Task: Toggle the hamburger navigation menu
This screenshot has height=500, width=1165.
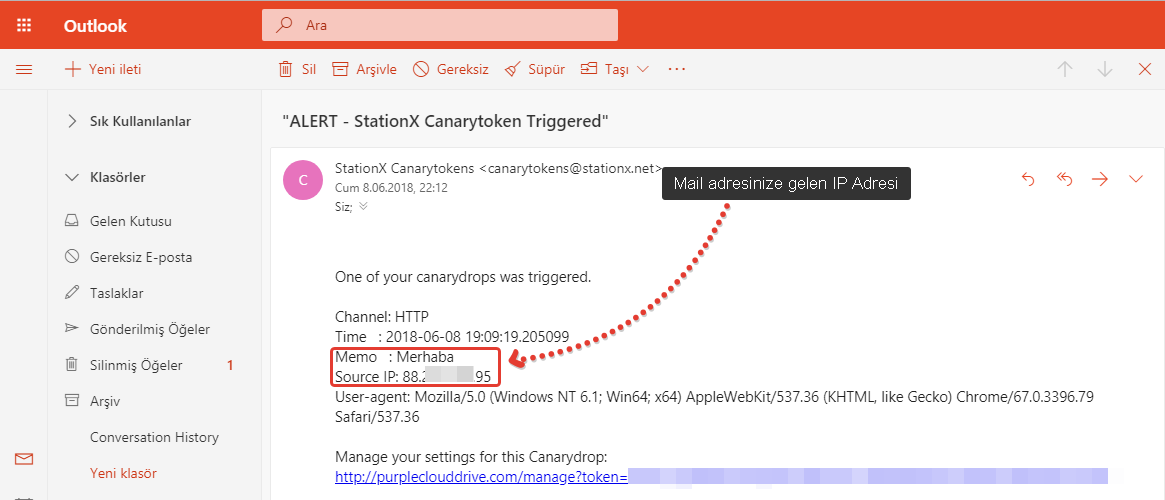Action: [x=24, y=69]
